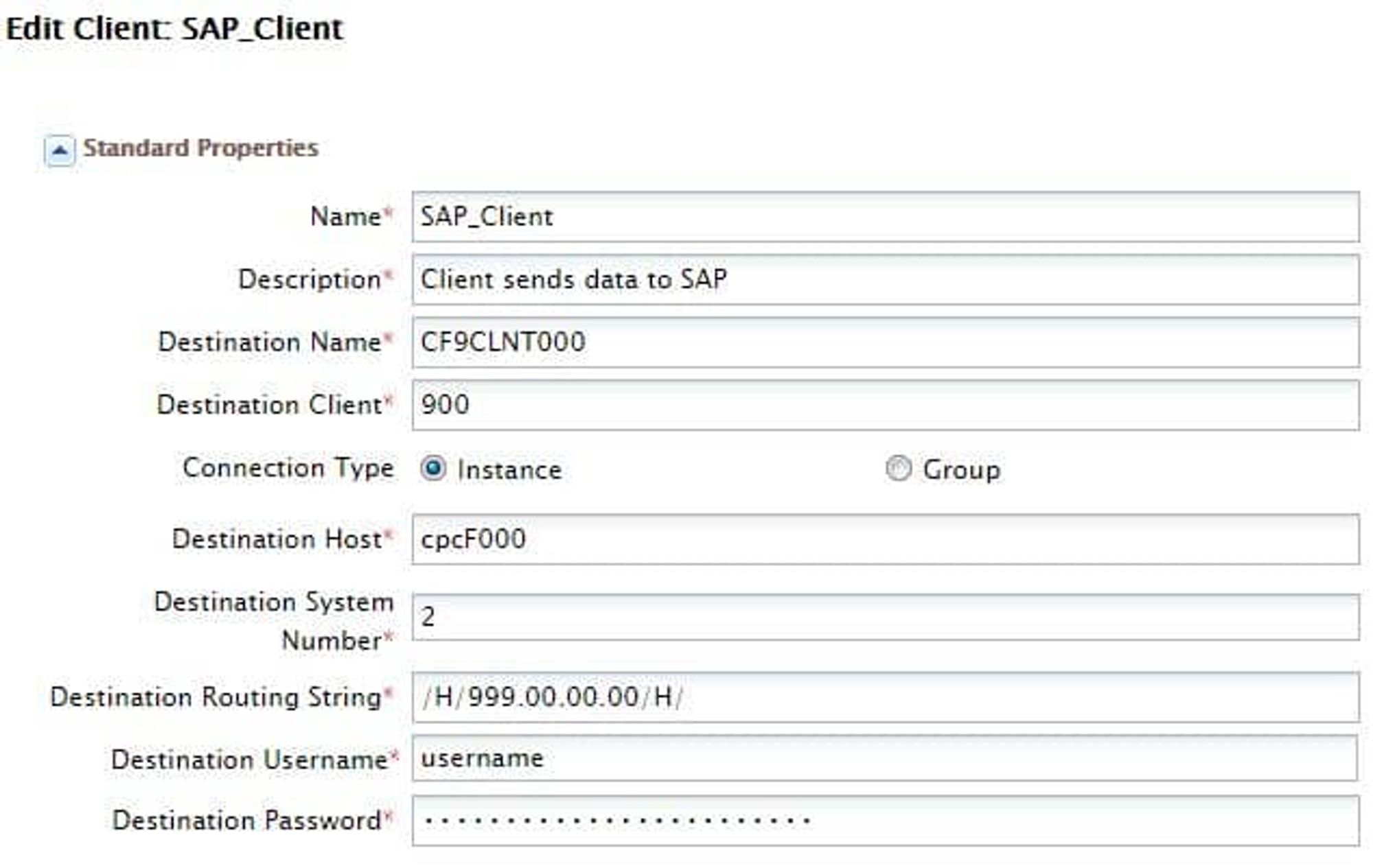Focus the Destination Routing String field
Image resolution: width=1373 pixels, height=868 pixels.
pos(885,697)
